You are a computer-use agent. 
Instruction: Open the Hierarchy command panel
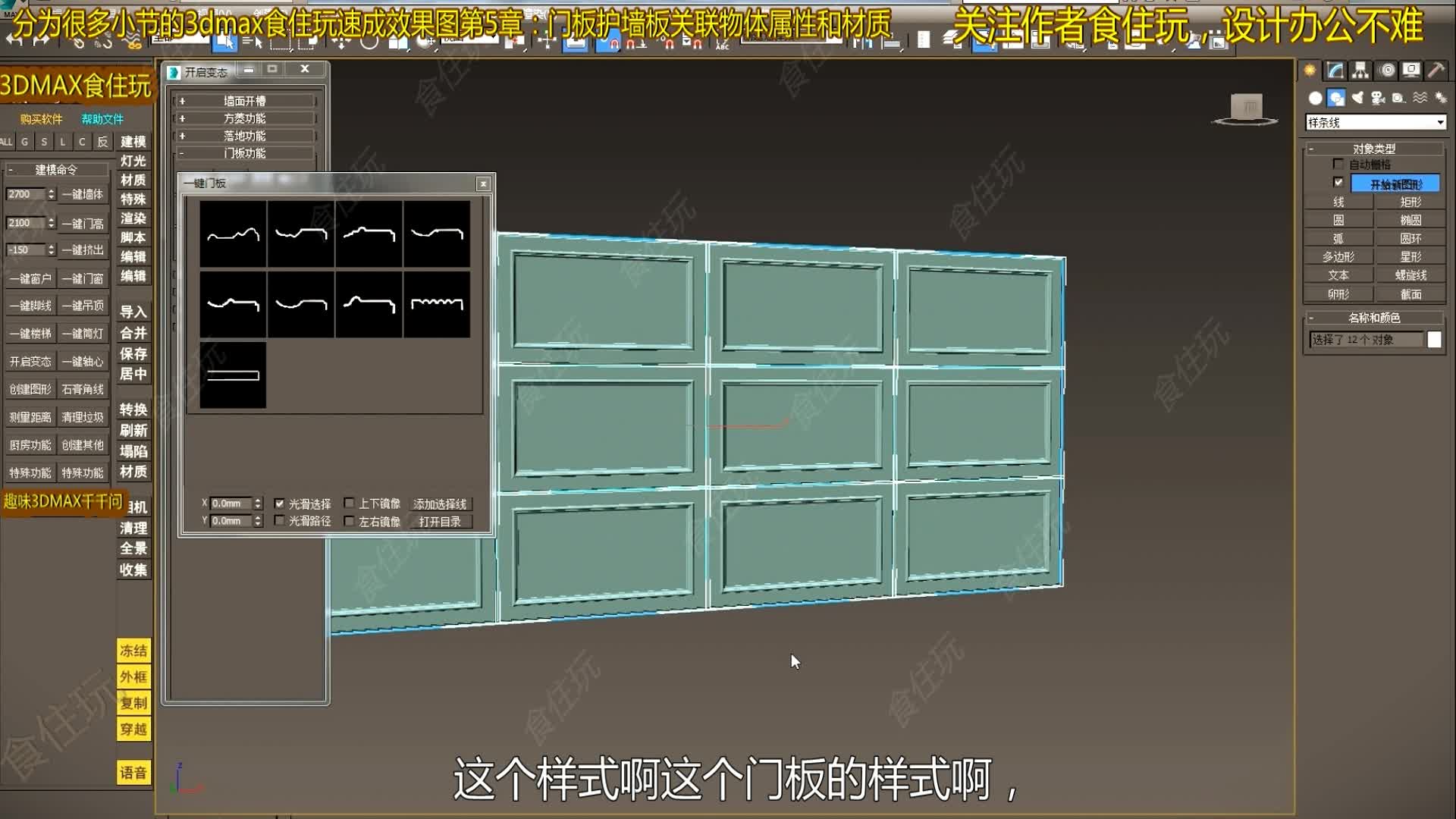click(1361, 70)
